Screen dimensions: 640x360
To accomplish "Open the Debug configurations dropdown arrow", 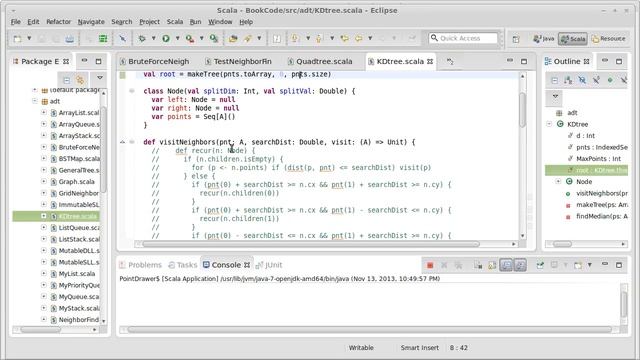I will (153, 38).
